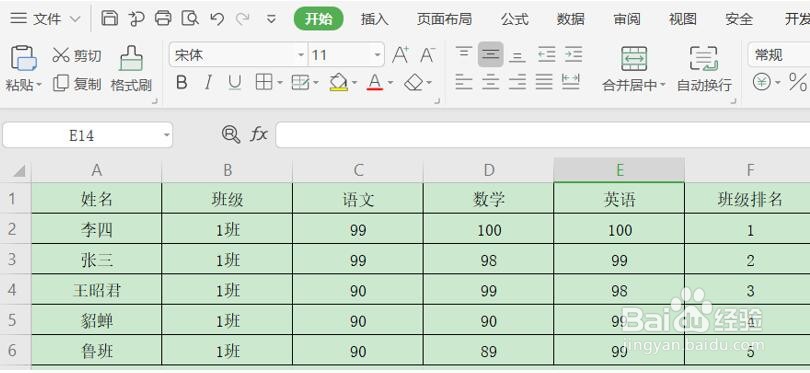Click the justify alignment icon

544,82
